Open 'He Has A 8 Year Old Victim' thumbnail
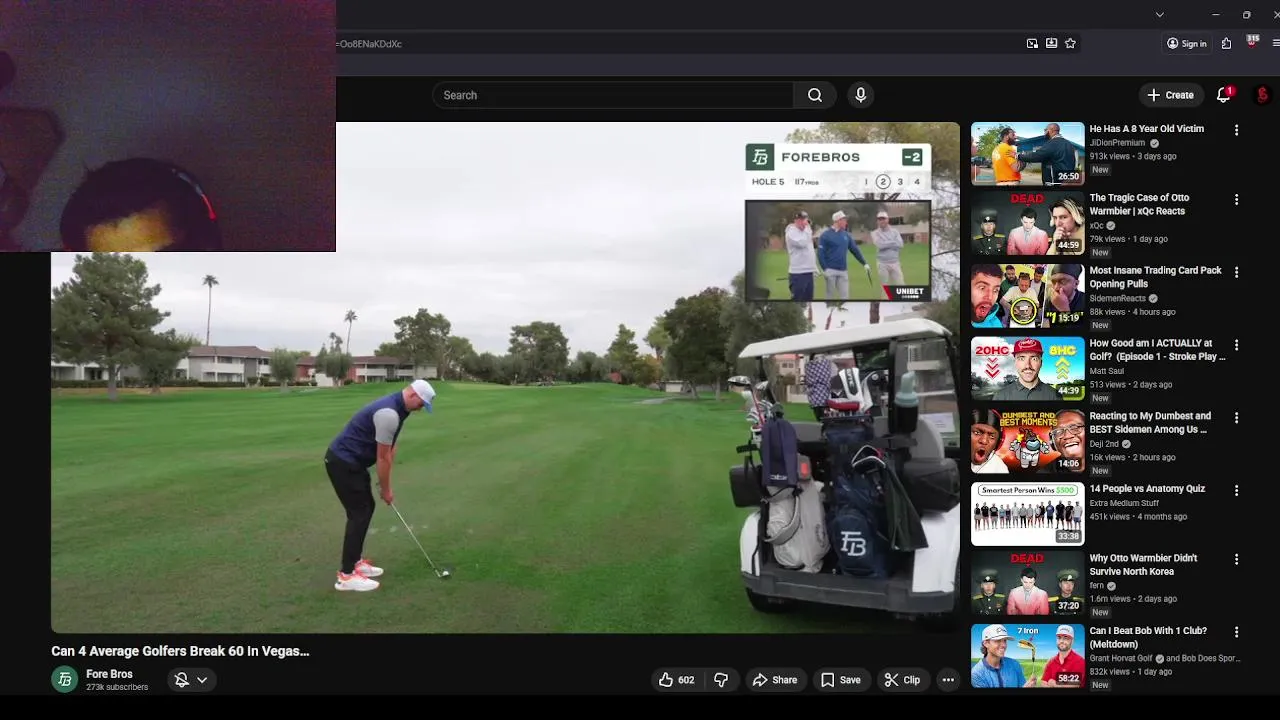 [1027, 154]
